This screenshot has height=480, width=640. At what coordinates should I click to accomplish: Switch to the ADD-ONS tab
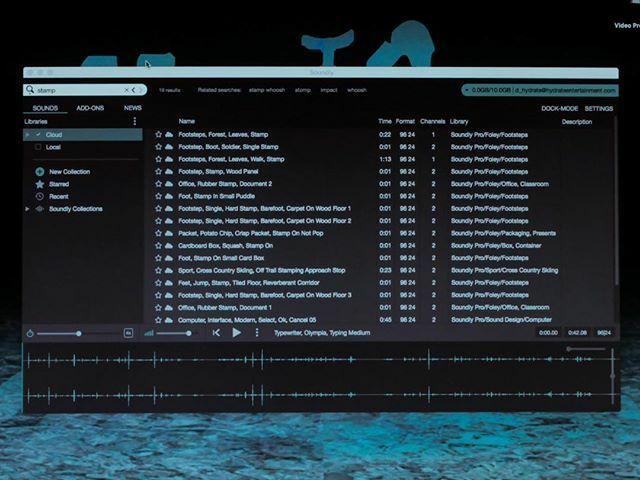(90, 108)
